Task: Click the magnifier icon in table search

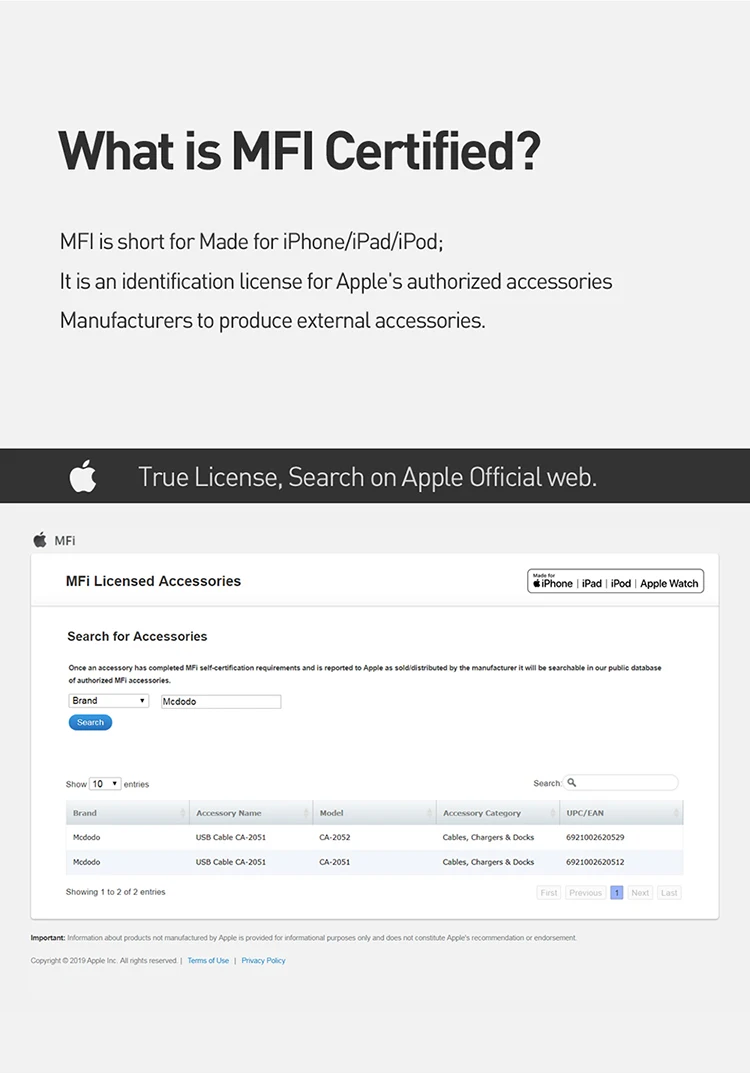Action: [x=572, y=783]
